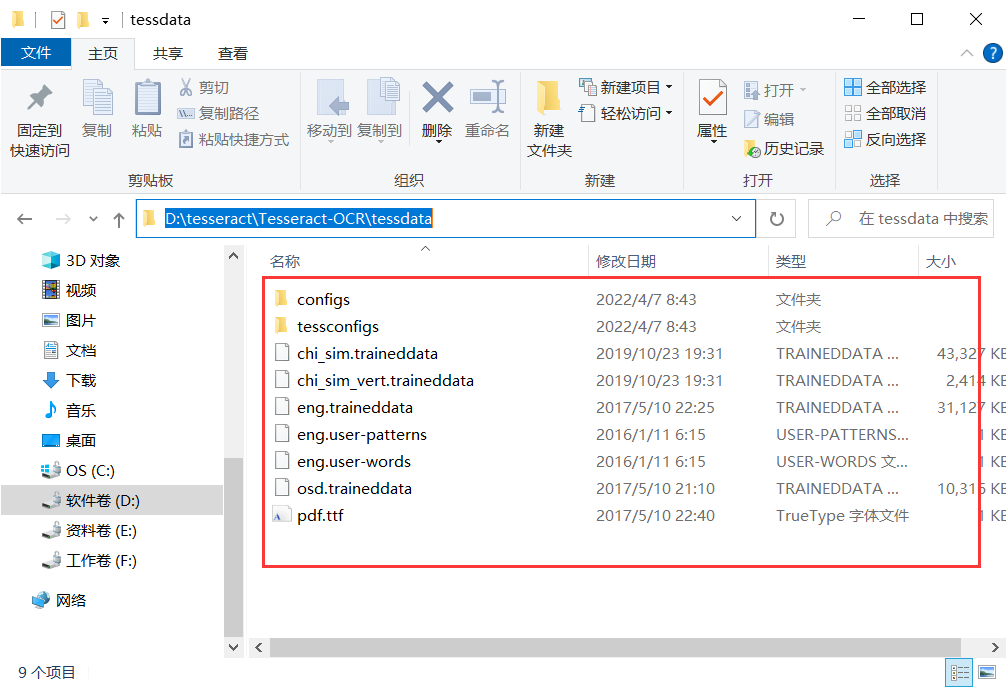1007x688 pixels.
Task: Open Network (网络) in the sidebar
Action: tap(59, 600)
